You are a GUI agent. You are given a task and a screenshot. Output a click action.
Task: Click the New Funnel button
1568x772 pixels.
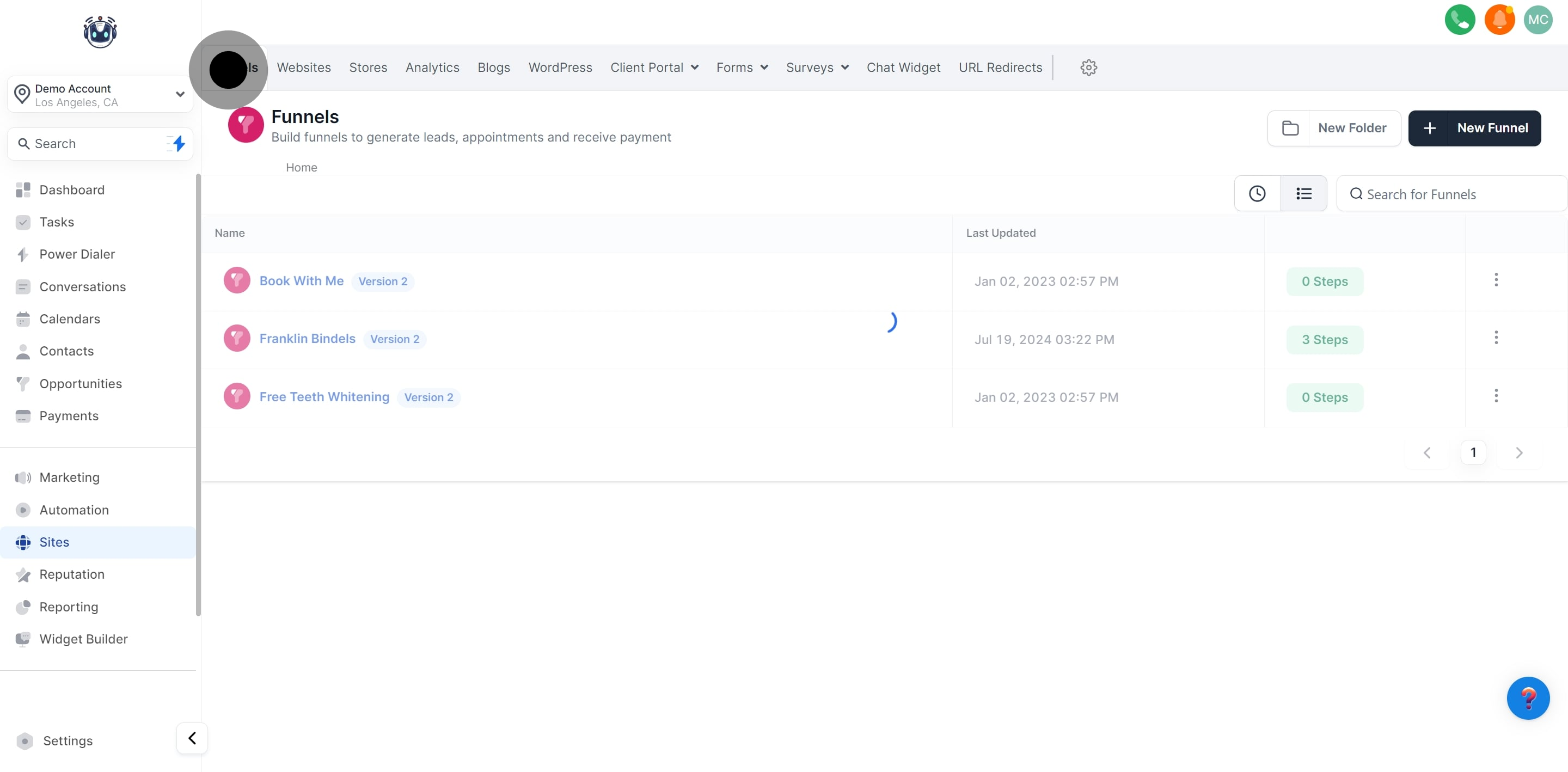click(x=1474, y=128)
